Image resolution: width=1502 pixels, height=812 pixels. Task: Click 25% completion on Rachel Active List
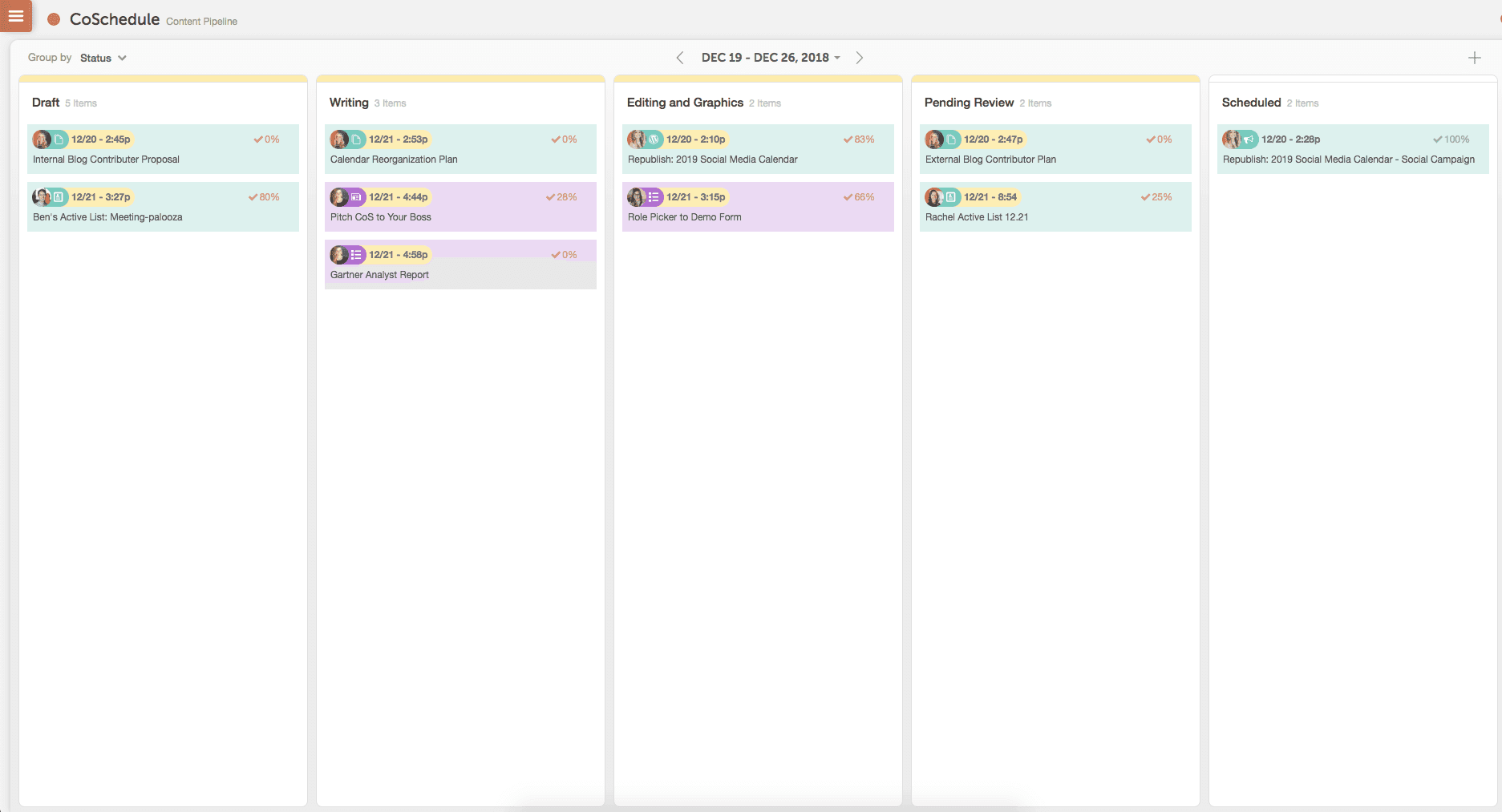(x=1156, y=197)
